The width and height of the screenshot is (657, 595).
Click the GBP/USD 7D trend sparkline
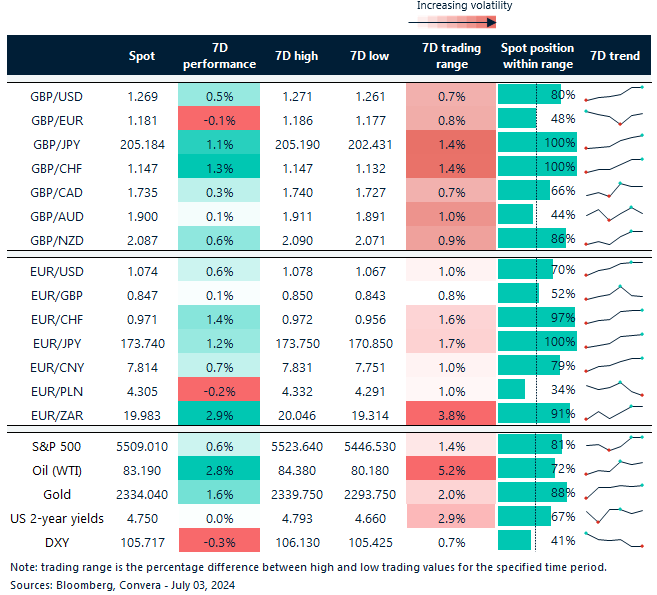(x=613, y=95)
